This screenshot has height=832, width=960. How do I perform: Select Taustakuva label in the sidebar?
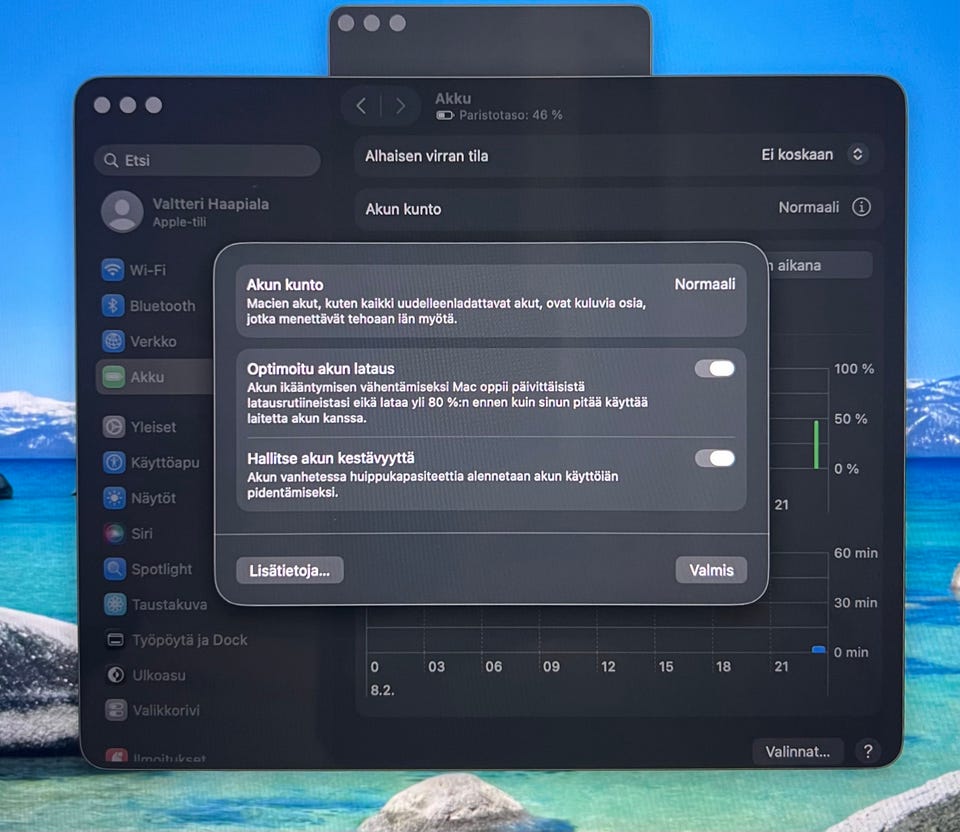click(169, 605)
